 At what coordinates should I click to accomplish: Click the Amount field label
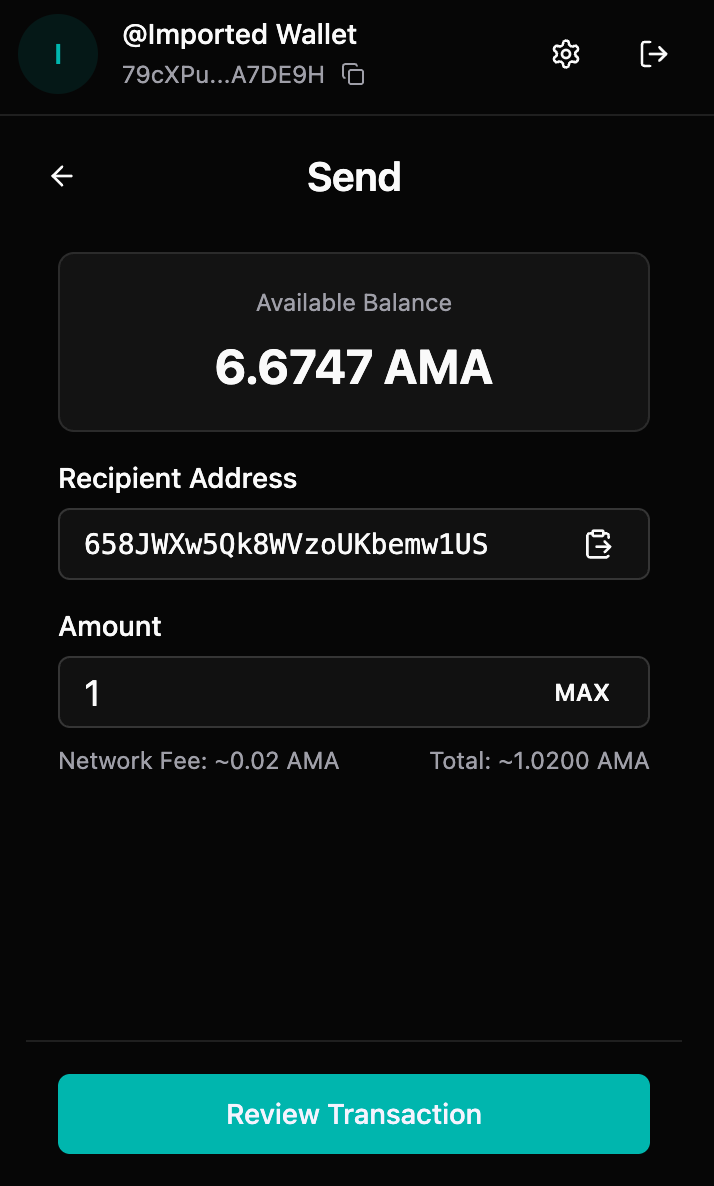110,626
